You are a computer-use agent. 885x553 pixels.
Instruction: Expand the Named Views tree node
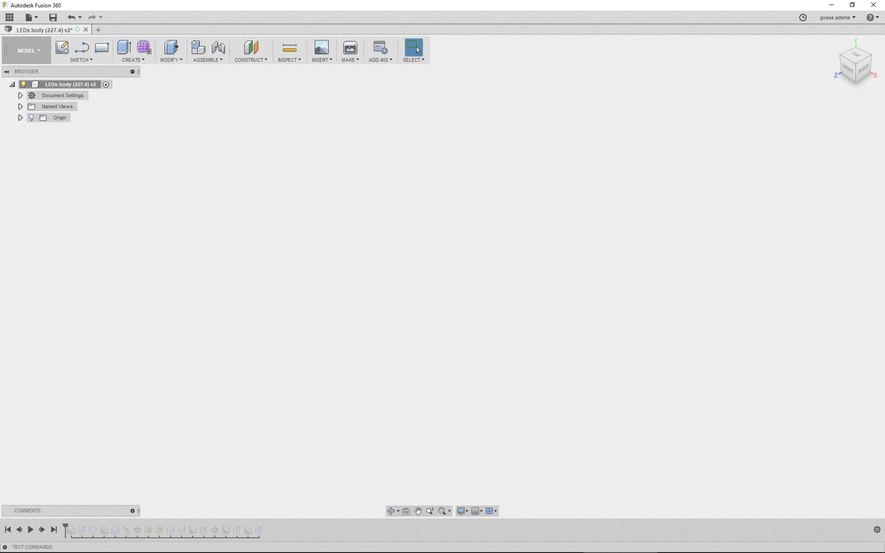coord(20,107)
